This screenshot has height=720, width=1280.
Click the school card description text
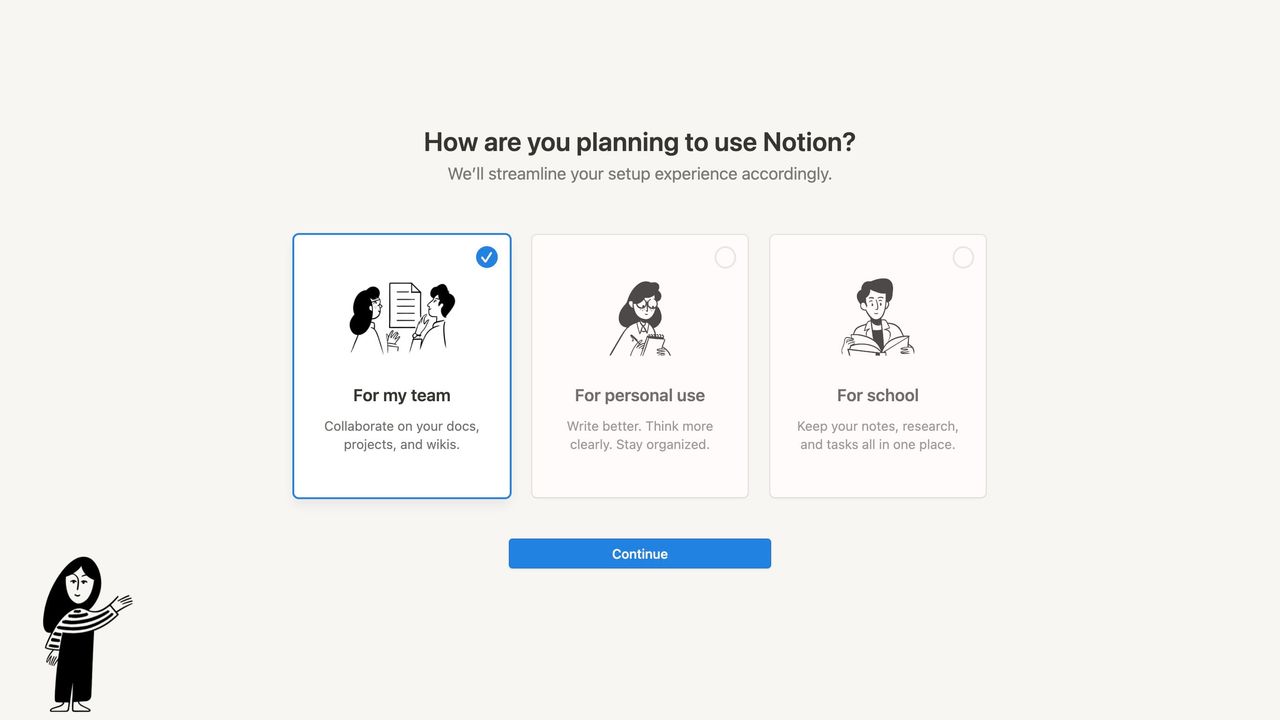point(877,435)
